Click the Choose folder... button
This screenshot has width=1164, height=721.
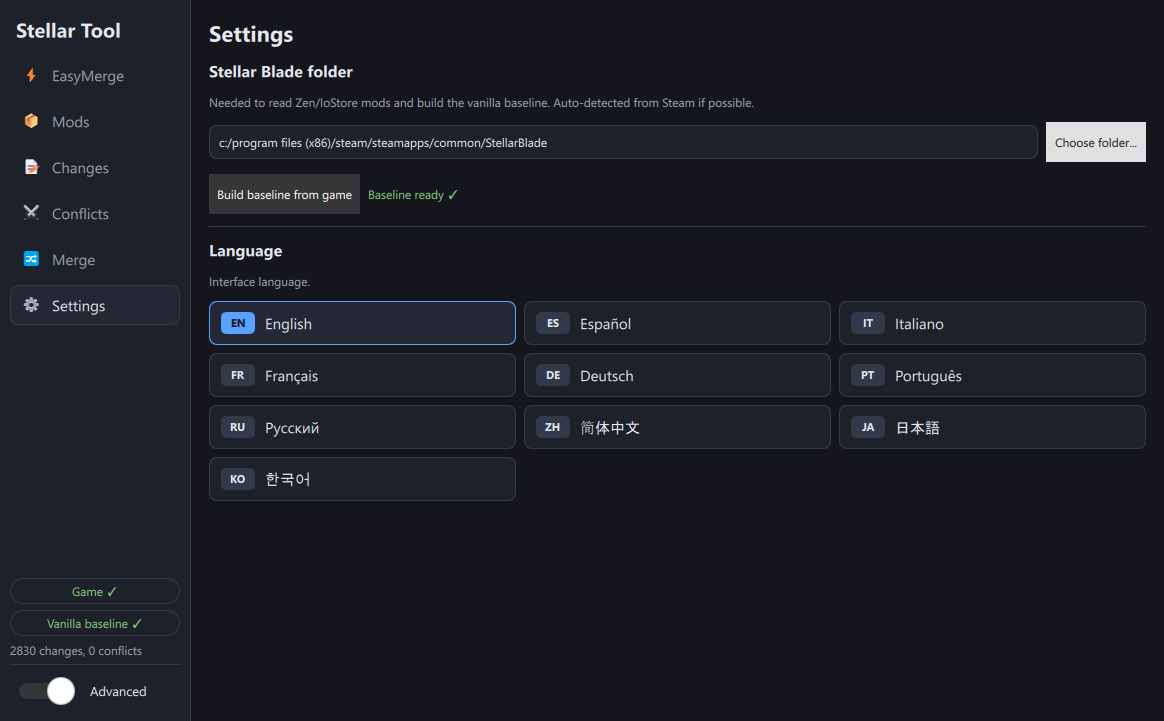point(1096,142)
